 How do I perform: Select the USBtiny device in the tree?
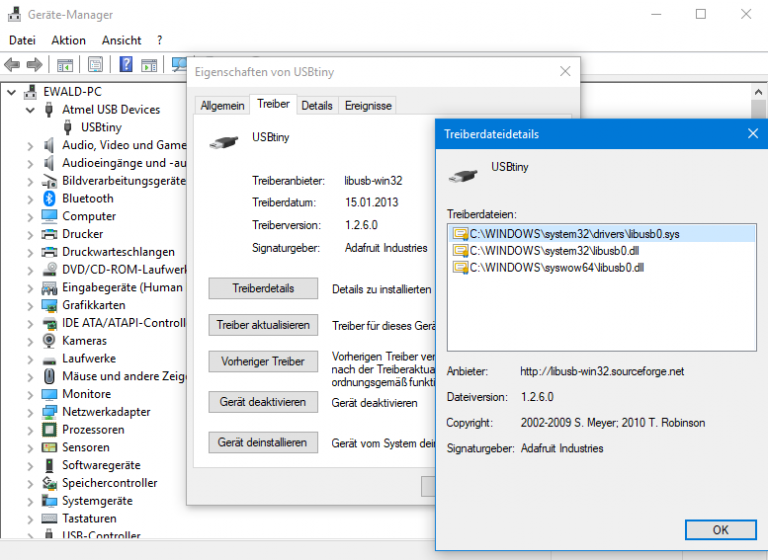coord(101,127)
